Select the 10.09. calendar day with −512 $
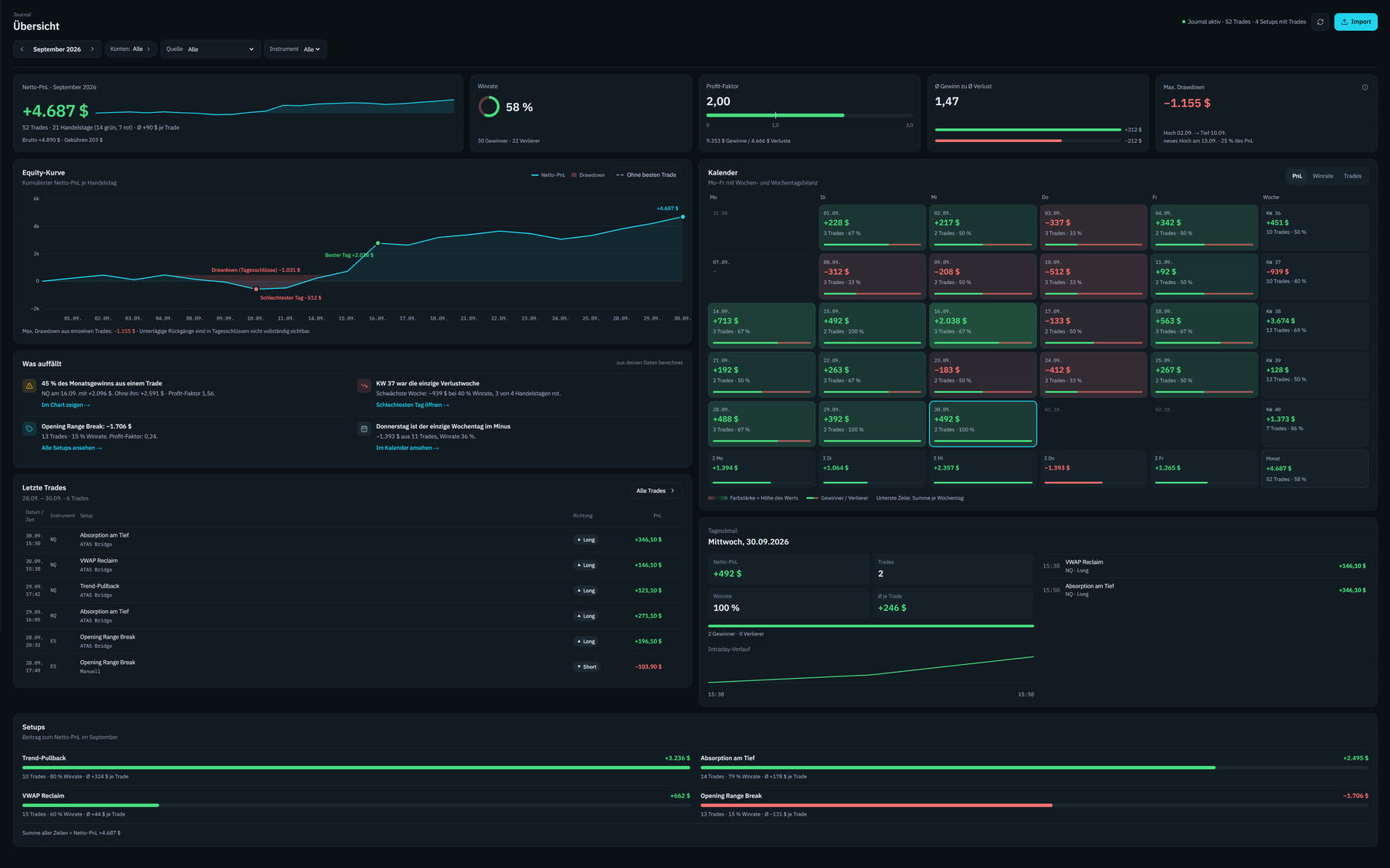 coord(1093,276)
